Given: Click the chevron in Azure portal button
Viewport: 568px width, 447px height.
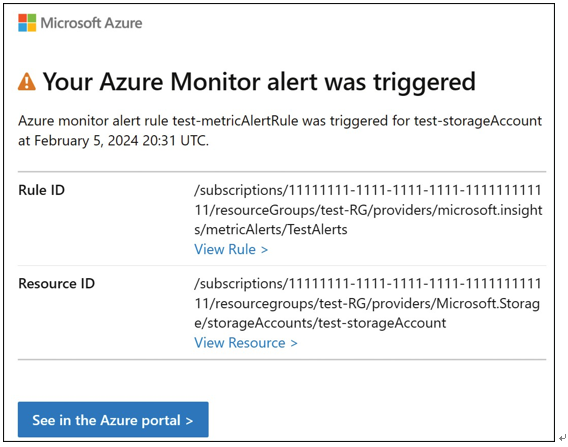Looking at the screenshot, I should [189, 421].
